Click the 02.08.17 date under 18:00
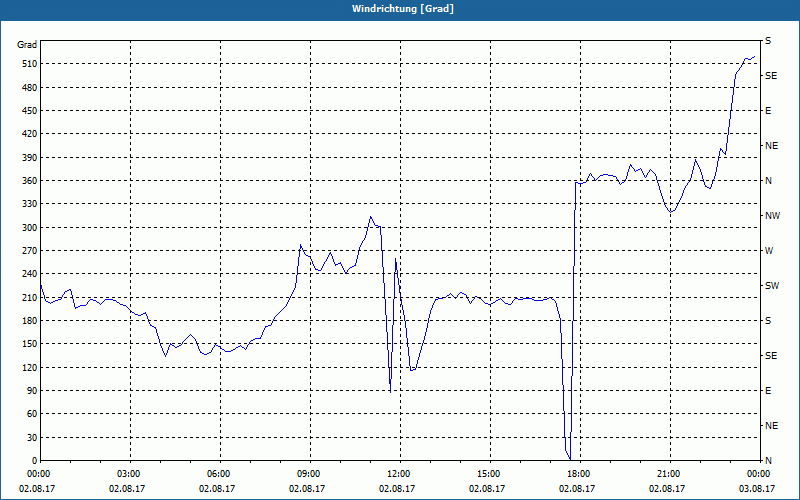This screenshot has height=500, width=800. (x=577, y=489)
